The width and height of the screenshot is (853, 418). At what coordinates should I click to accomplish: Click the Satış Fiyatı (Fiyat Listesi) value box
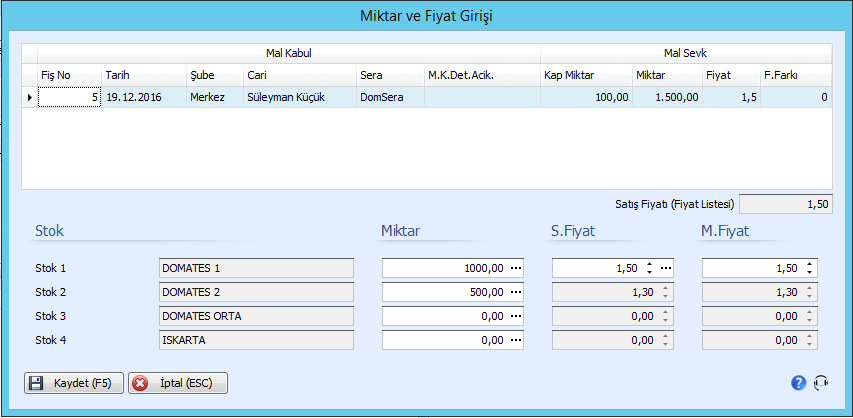pyautogui.click(x=786, y=205)
